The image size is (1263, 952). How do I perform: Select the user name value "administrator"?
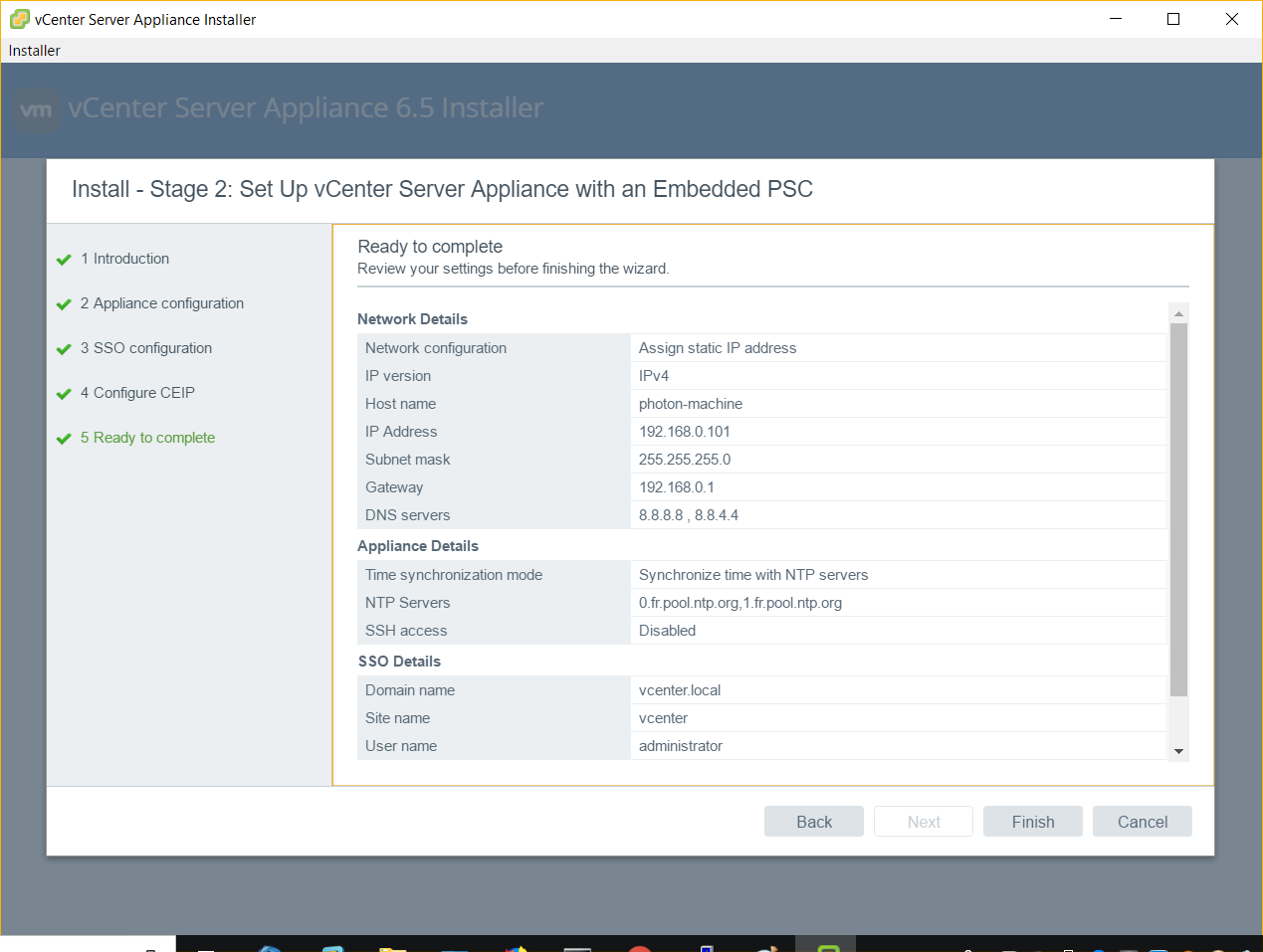click(x=681, y=746)
